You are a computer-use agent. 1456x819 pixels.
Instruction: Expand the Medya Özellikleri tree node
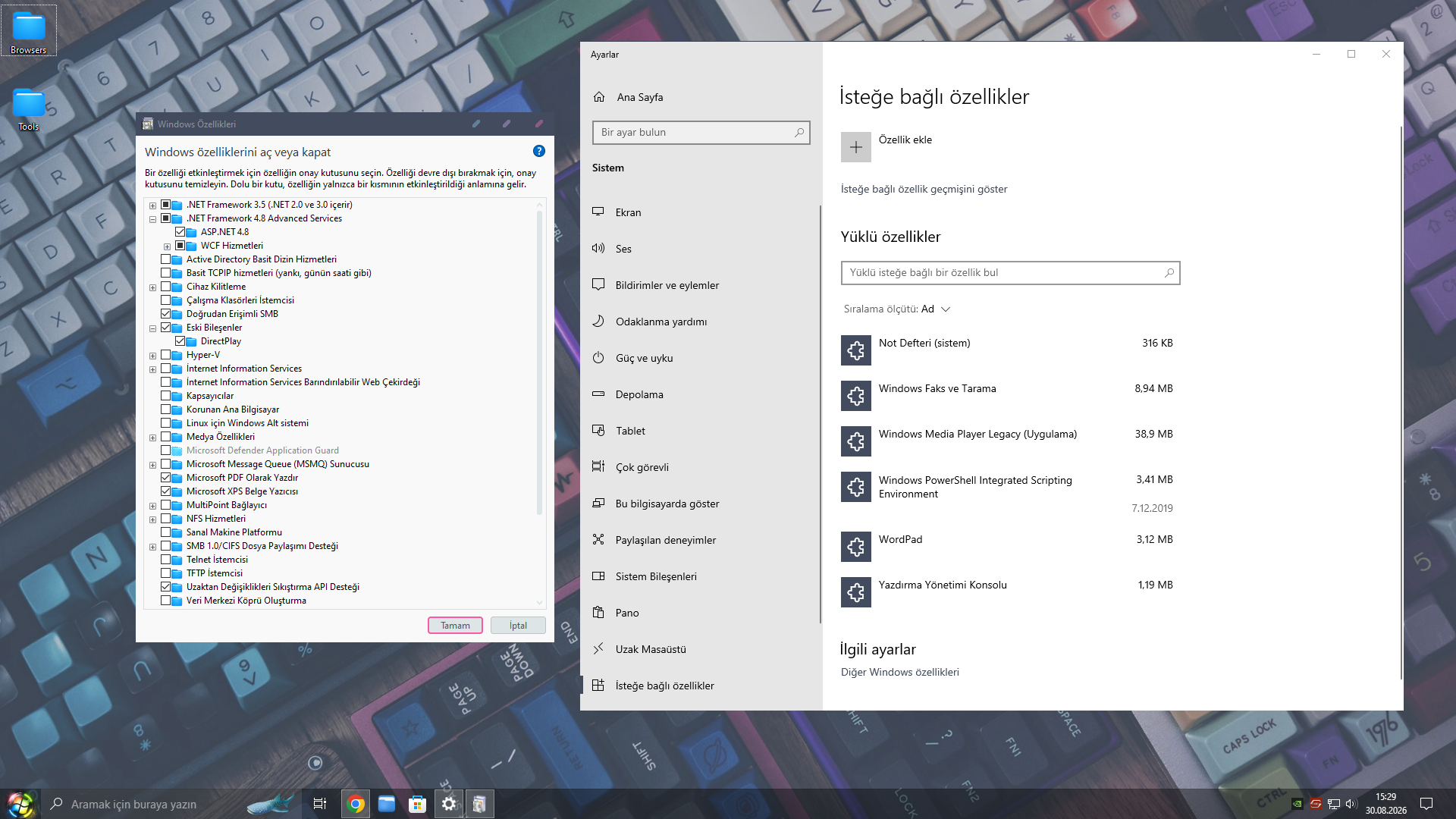153,438
